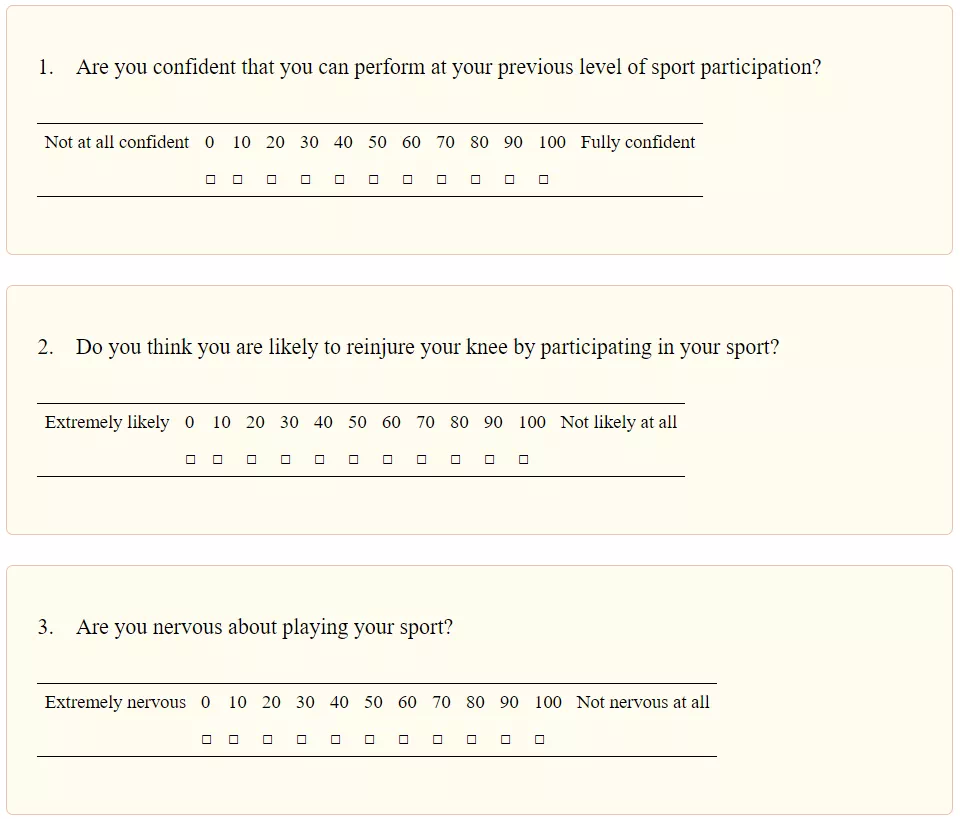Select 80 checkbox under question 1

tap(475, 180)
